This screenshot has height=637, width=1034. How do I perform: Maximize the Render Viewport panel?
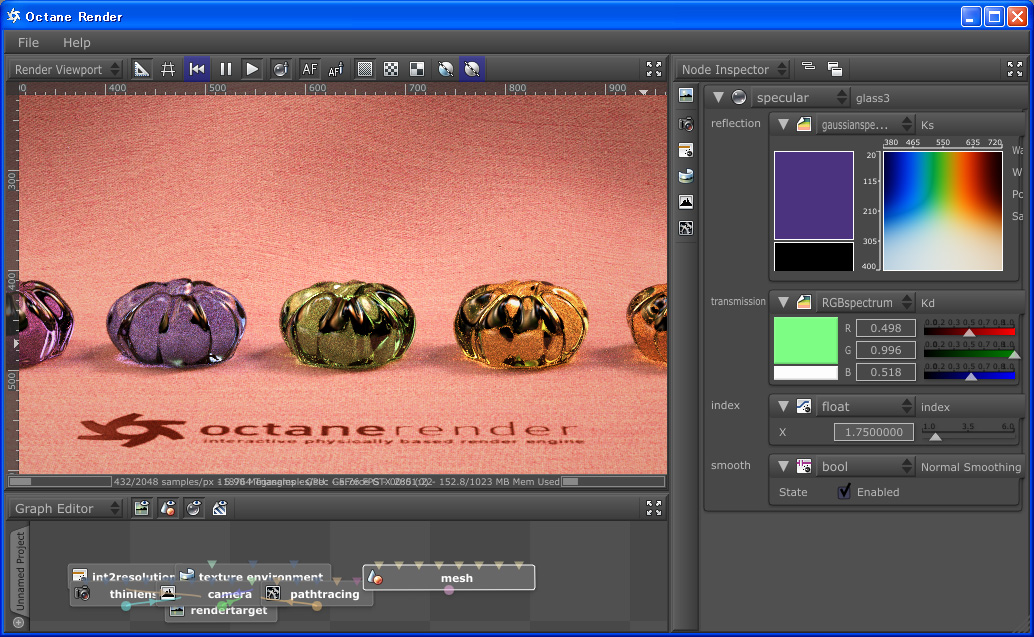[x=654, y=69]
